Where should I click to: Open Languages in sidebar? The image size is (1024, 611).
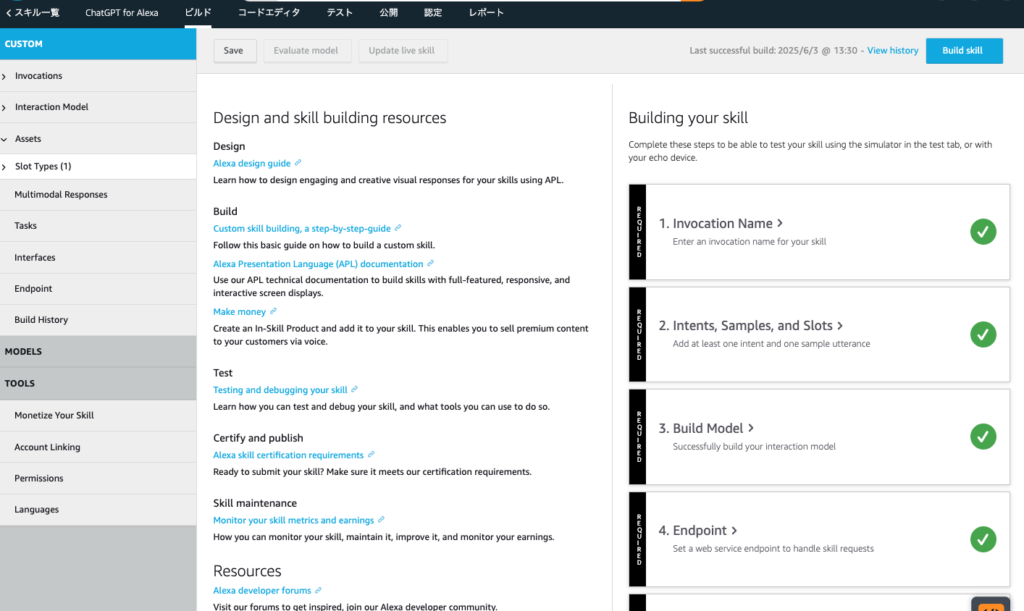coord(98,510)
